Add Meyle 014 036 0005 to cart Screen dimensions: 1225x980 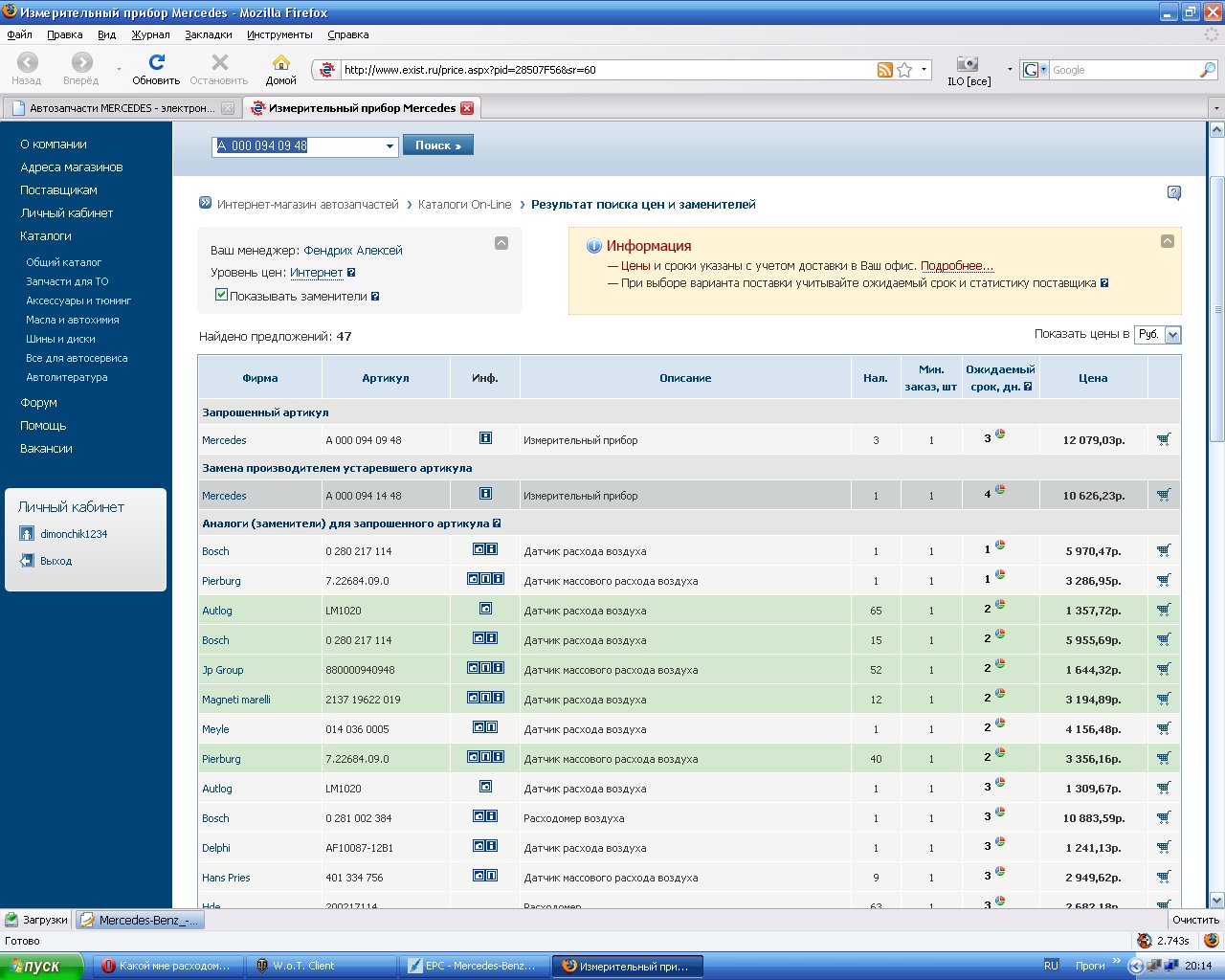(1164, 729)
